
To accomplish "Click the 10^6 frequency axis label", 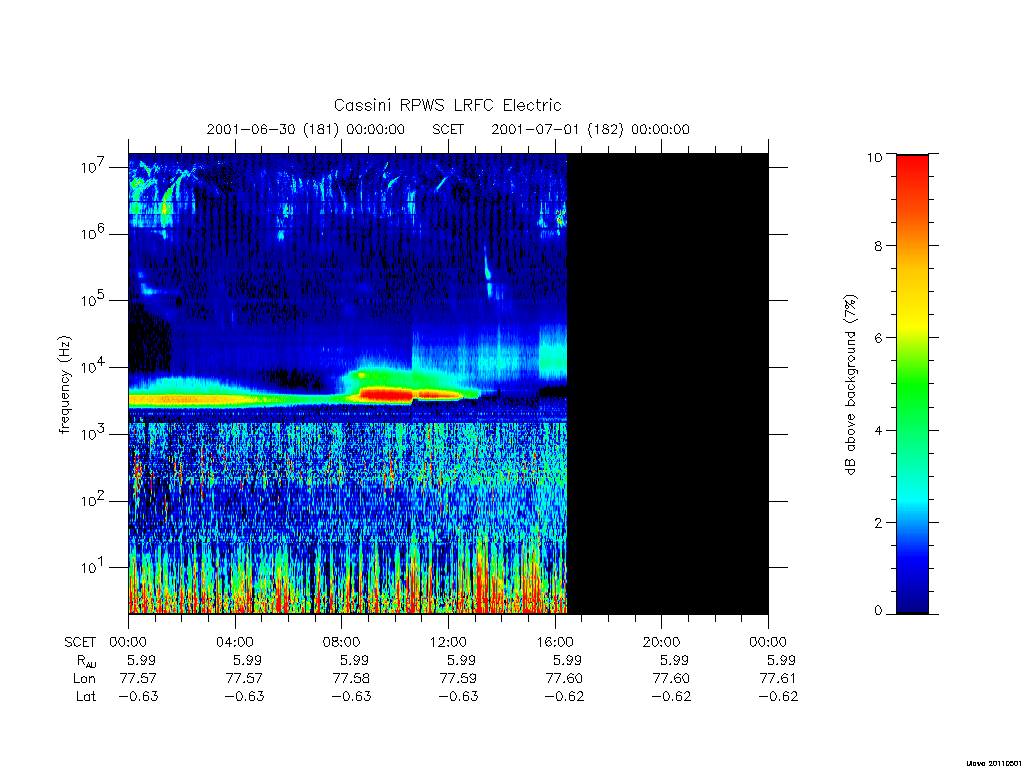I will (95, 233).
